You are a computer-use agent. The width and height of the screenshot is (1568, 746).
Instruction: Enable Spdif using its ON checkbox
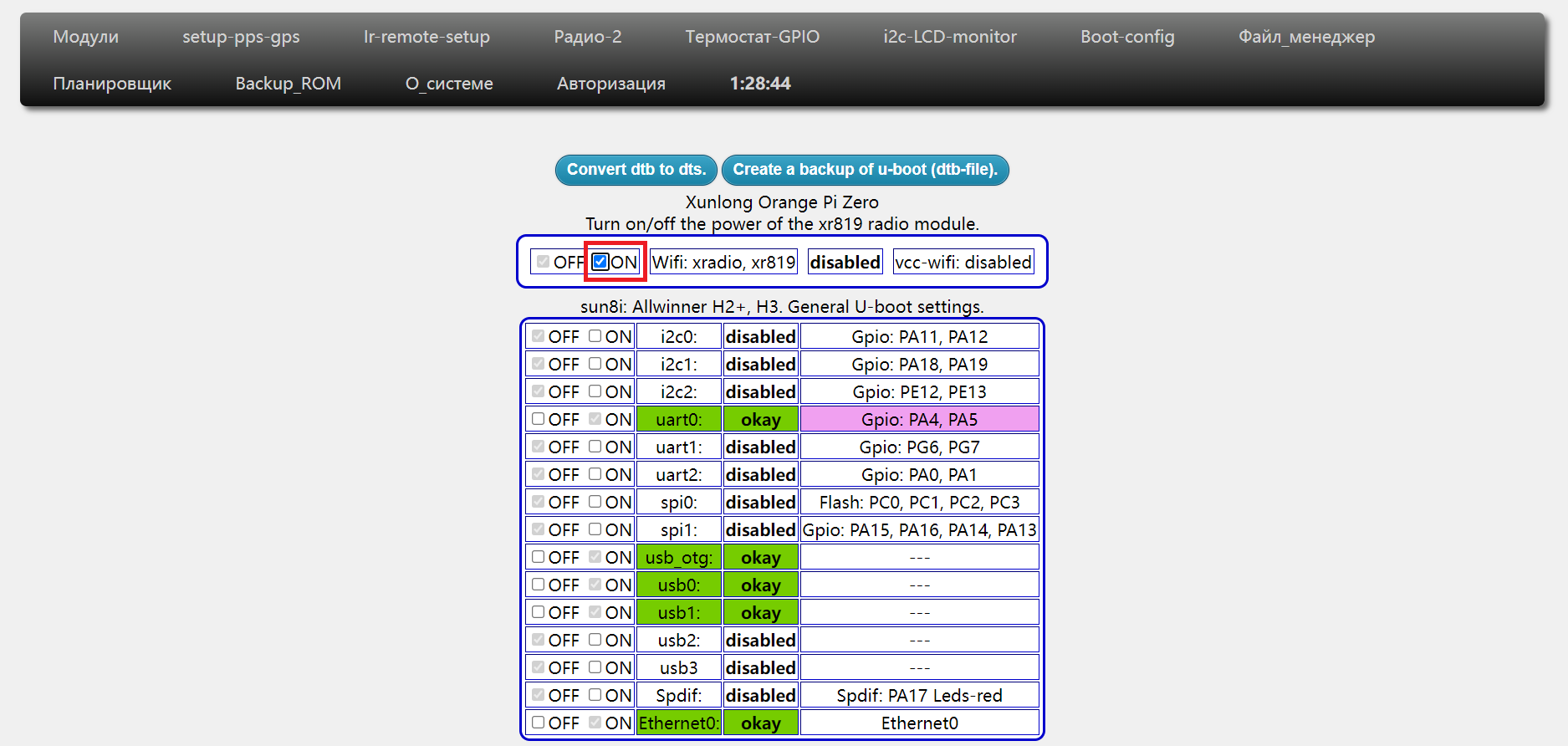tap(595, 695)
